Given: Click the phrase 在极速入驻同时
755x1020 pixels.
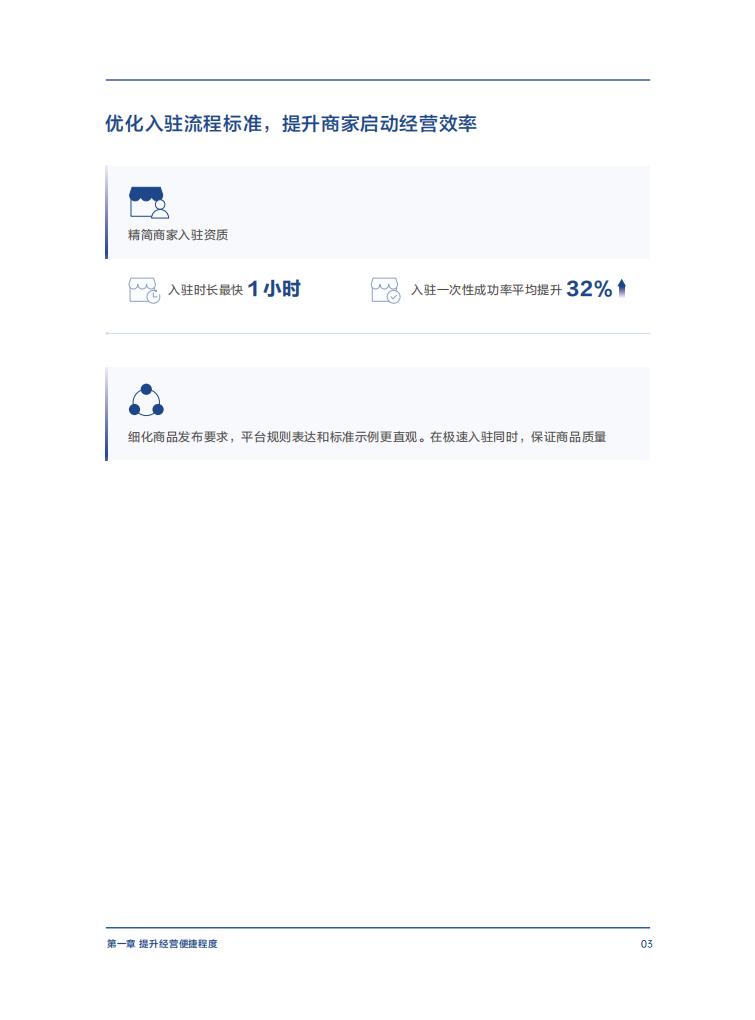Looking at the screenshot, I should point(473,436).
